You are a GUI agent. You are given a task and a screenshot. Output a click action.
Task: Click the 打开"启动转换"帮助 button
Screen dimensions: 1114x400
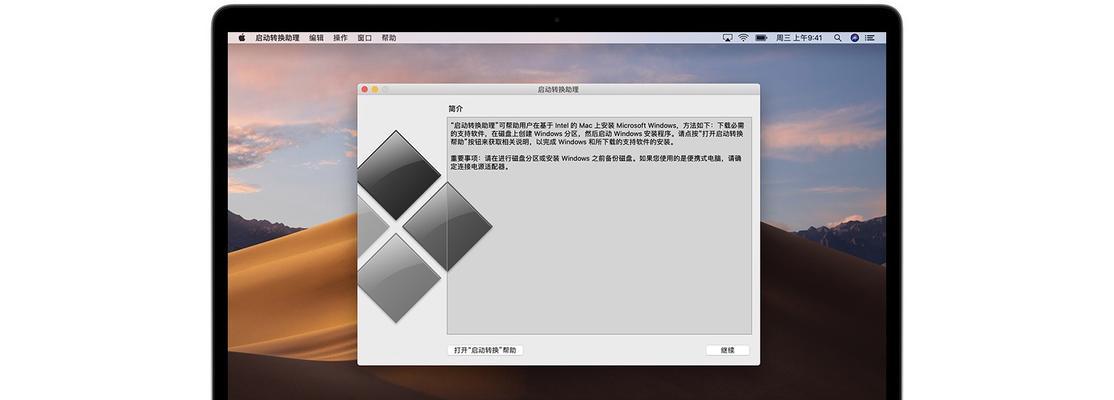pos(485,350)
